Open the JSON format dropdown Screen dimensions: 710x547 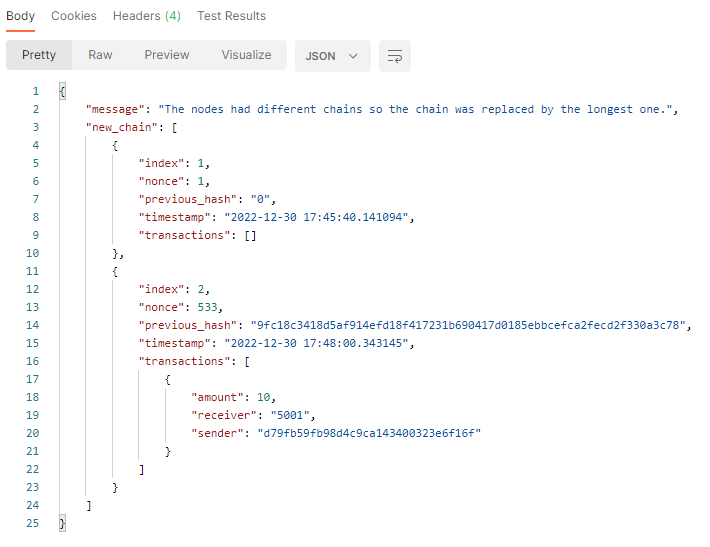click(332, 56)
